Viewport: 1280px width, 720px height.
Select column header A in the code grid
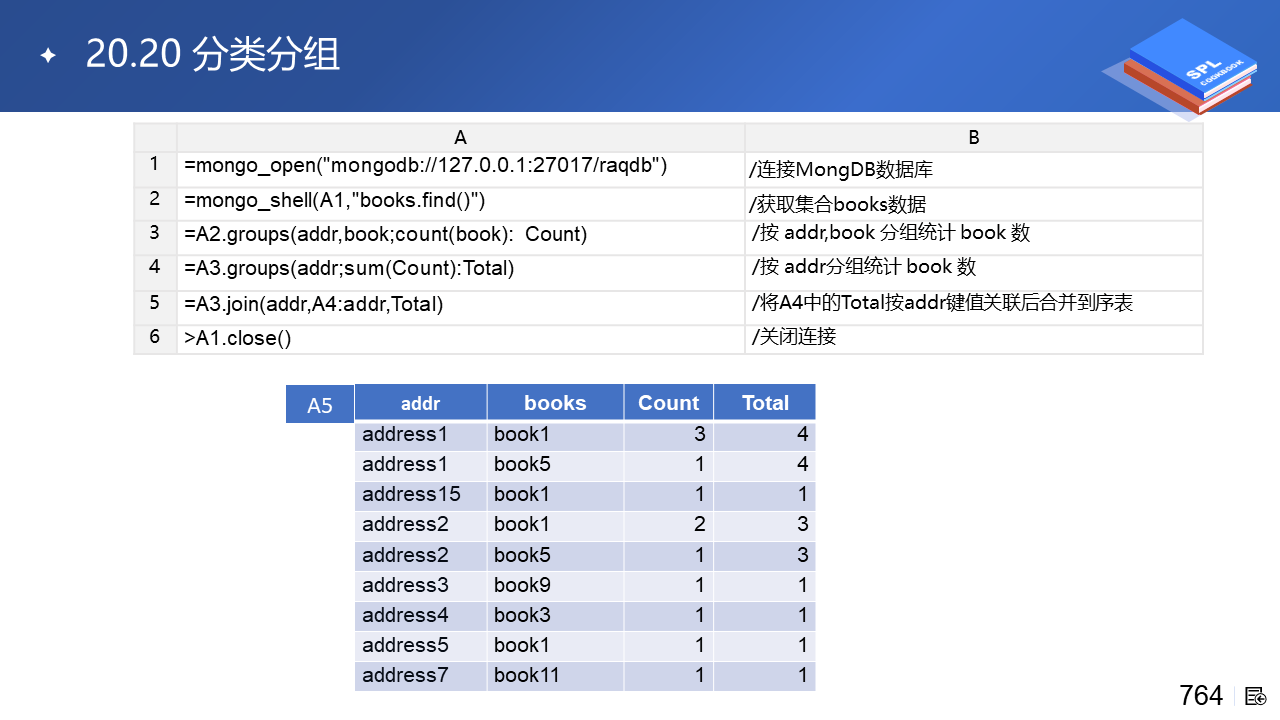(x=461, y=138)
